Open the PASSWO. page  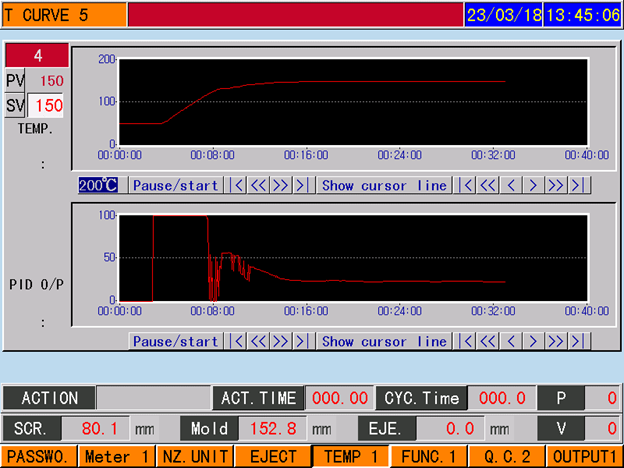(x=38, y=457)
